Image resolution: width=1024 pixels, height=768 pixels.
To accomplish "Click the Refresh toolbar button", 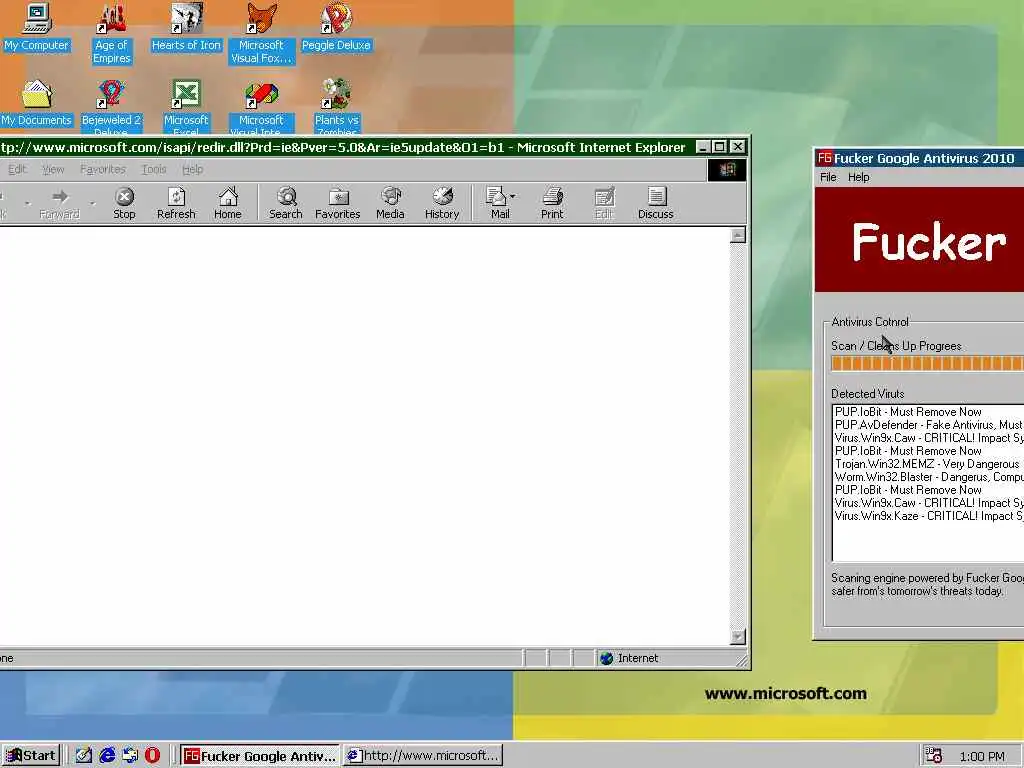I will (x=176, y=203).
